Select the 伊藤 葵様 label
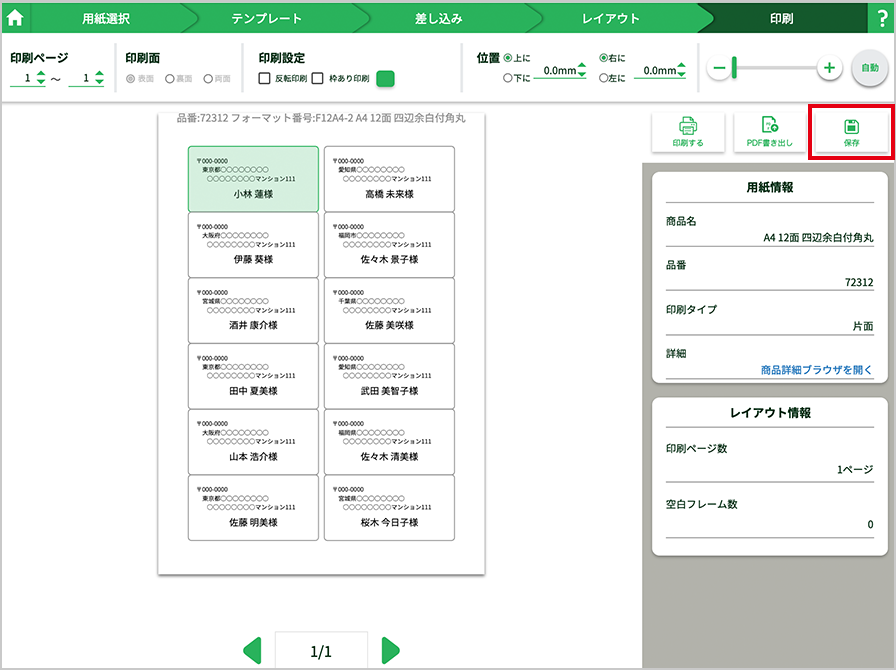 (x=253, y=245)
